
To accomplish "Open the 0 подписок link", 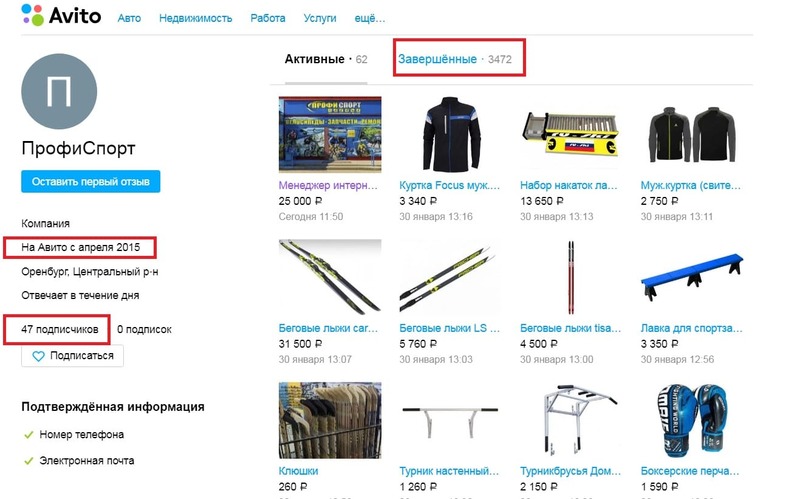I will click(x=144, y=330).
